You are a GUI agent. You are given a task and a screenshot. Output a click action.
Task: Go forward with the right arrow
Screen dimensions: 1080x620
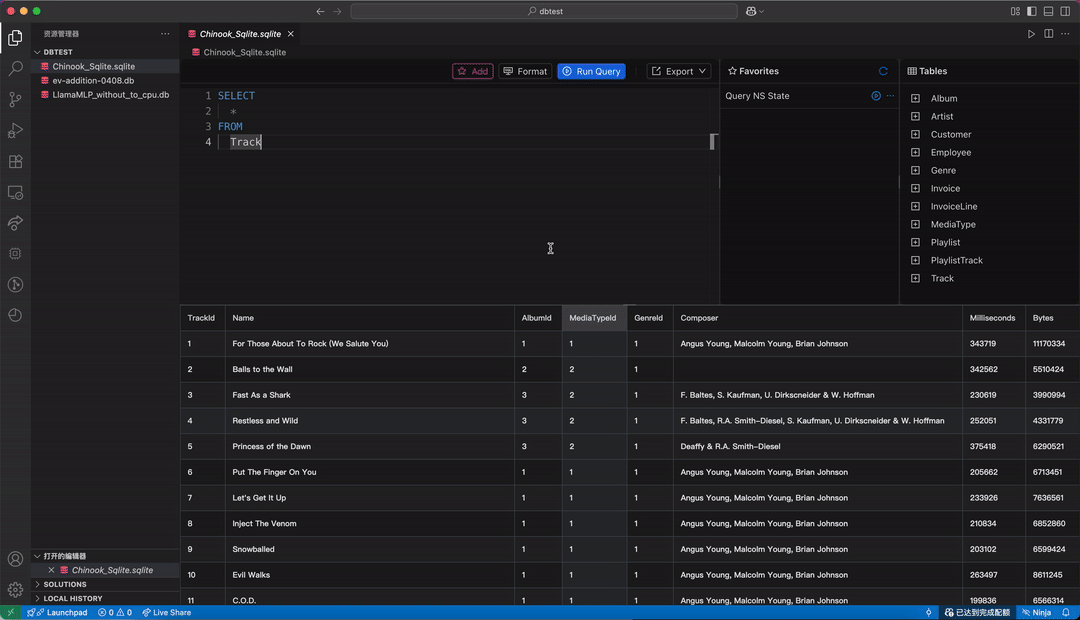tap(338, 11)
